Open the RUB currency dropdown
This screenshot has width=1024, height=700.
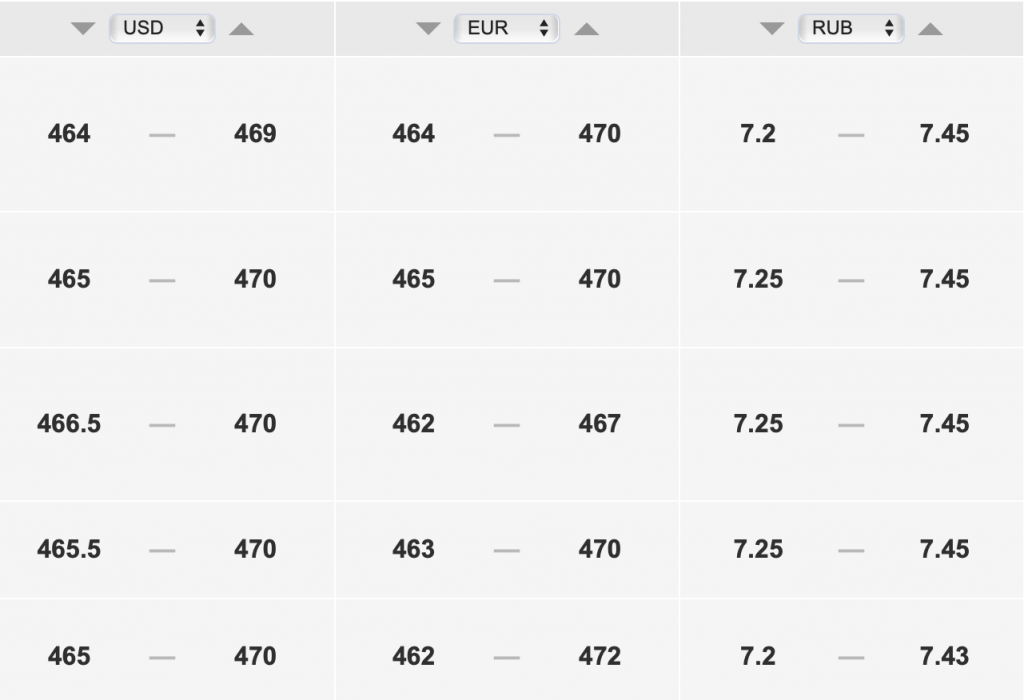pyautogui.click(x=851, y=28)
